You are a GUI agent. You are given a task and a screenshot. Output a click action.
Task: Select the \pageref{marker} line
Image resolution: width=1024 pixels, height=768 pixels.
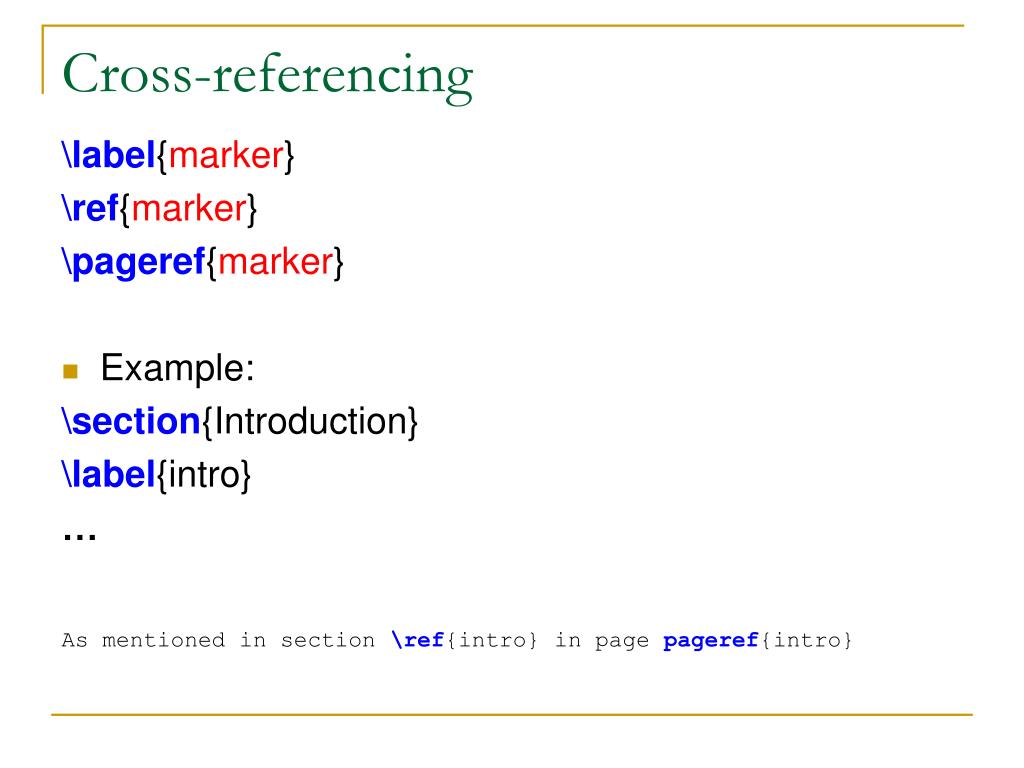click(x=202, y=263)
